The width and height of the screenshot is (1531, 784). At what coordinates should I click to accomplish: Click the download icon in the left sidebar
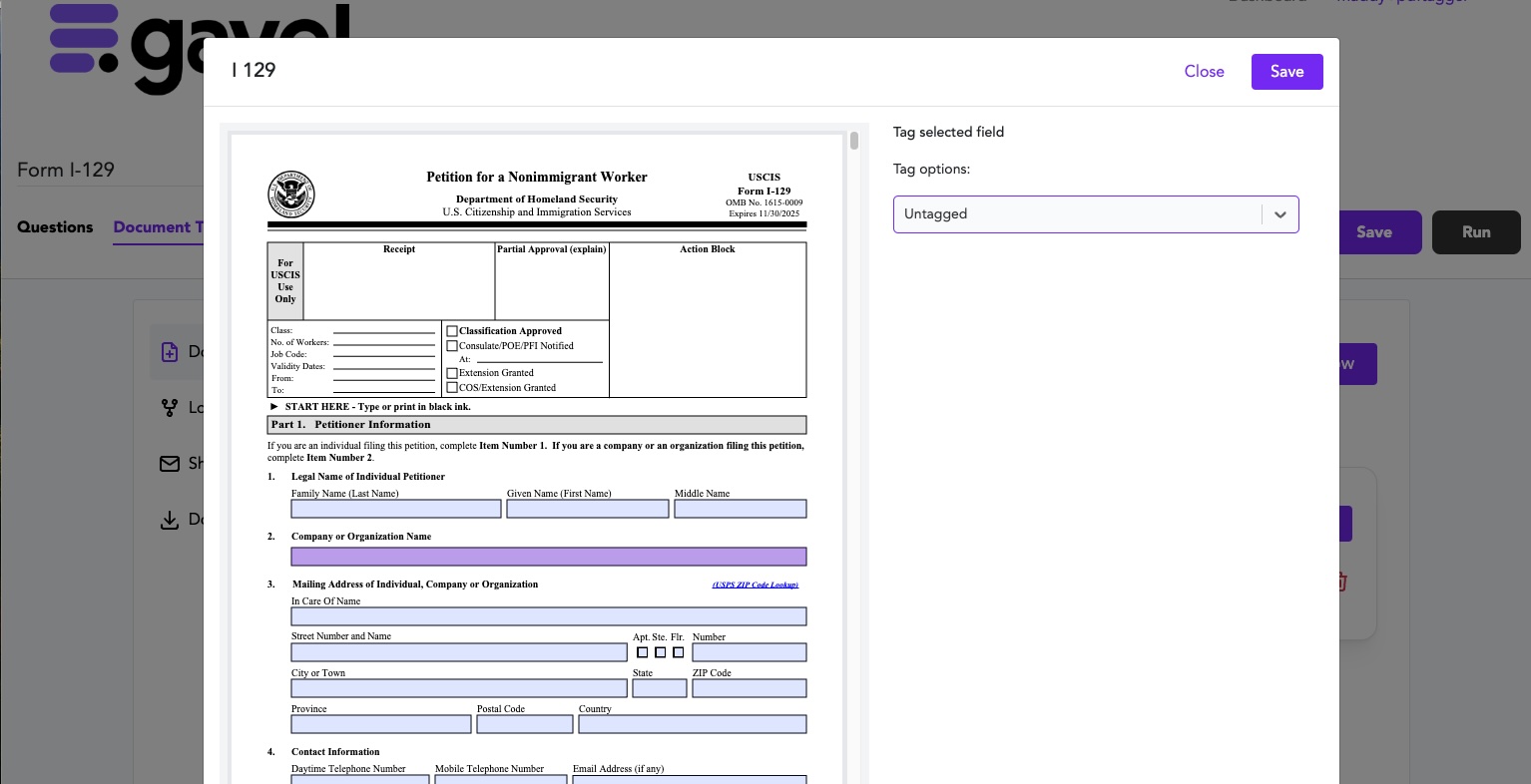[170, 520]
